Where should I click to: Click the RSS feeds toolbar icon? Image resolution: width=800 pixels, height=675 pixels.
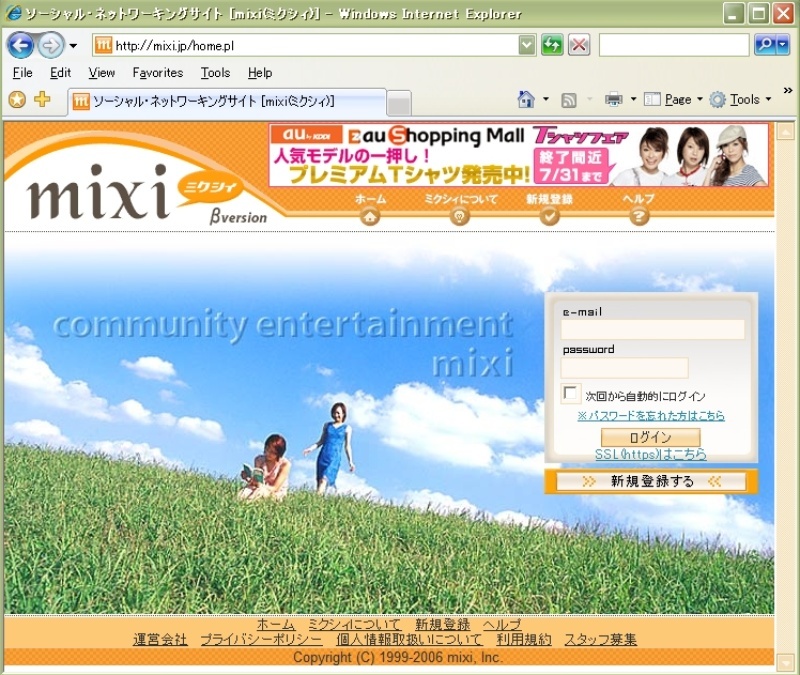tap(568, 100)
